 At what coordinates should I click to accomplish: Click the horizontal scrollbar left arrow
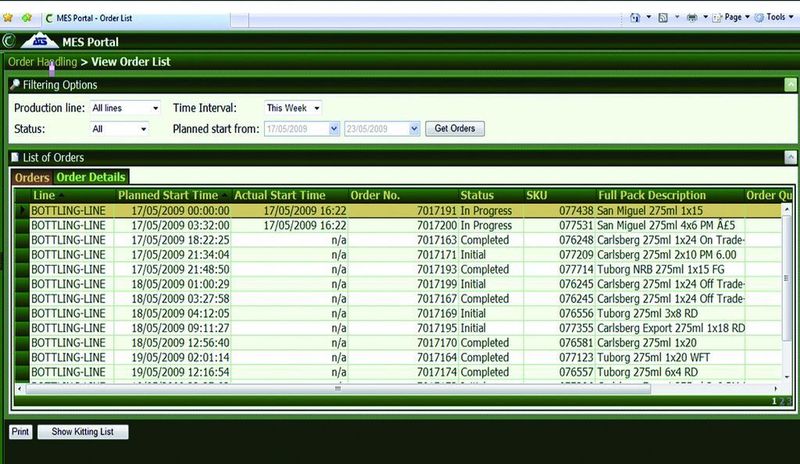[19, 389]
